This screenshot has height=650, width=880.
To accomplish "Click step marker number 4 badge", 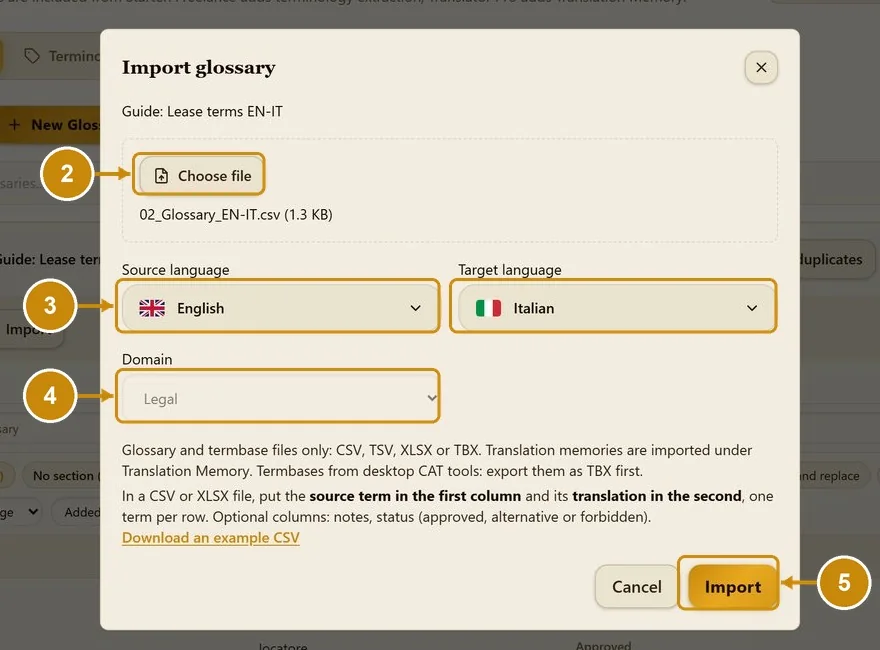I will [50, 396].
